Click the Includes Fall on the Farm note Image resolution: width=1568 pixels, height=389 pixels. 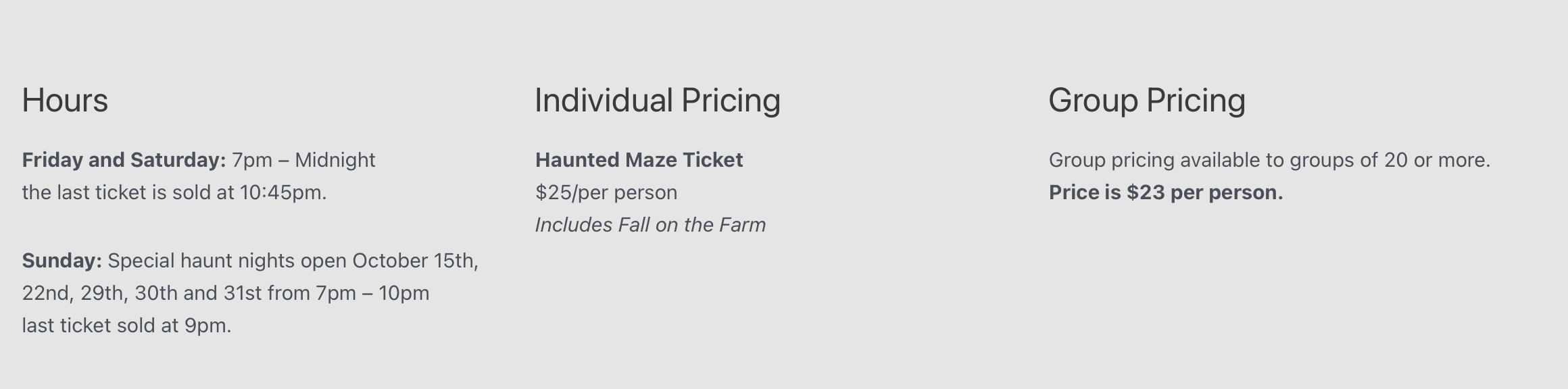pos(650,225)
